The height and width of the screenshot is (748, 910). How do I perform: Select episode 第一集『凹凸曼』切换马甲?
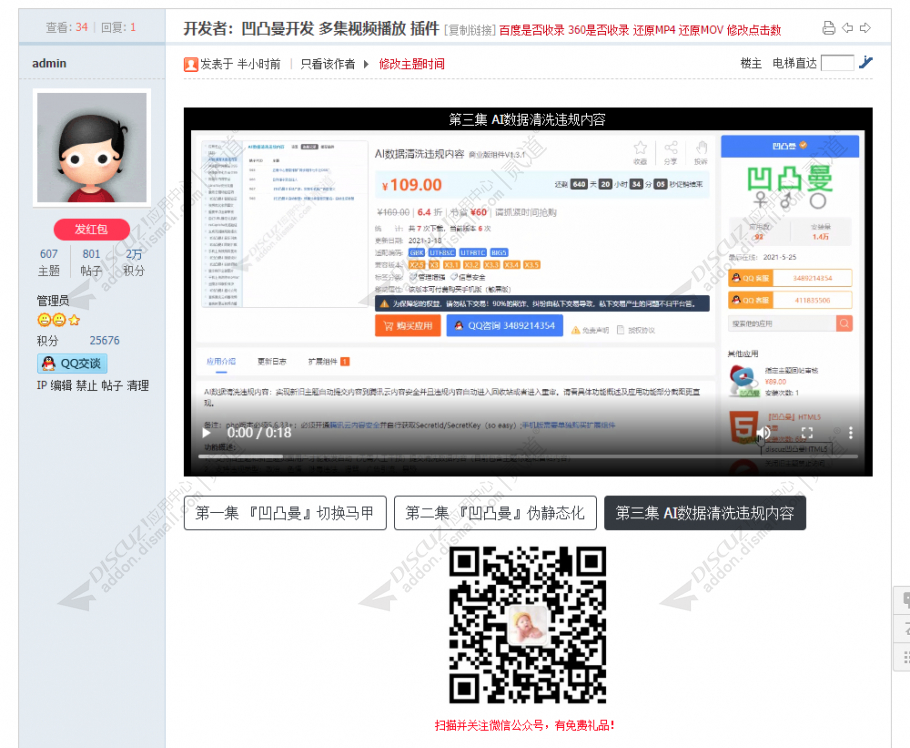coord(285,513)
